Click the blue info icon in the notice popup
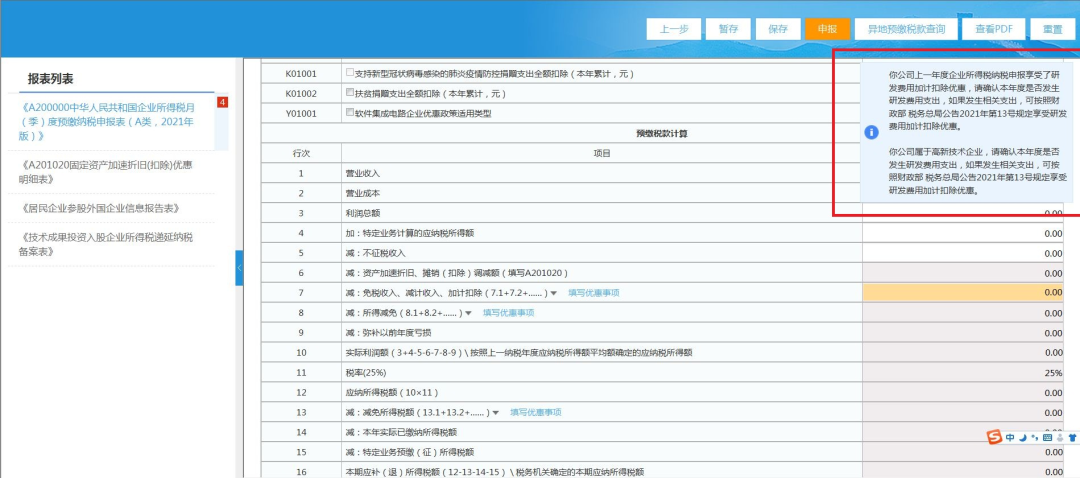The height and width of the screenshot is (478, 1080). point(871,132)
